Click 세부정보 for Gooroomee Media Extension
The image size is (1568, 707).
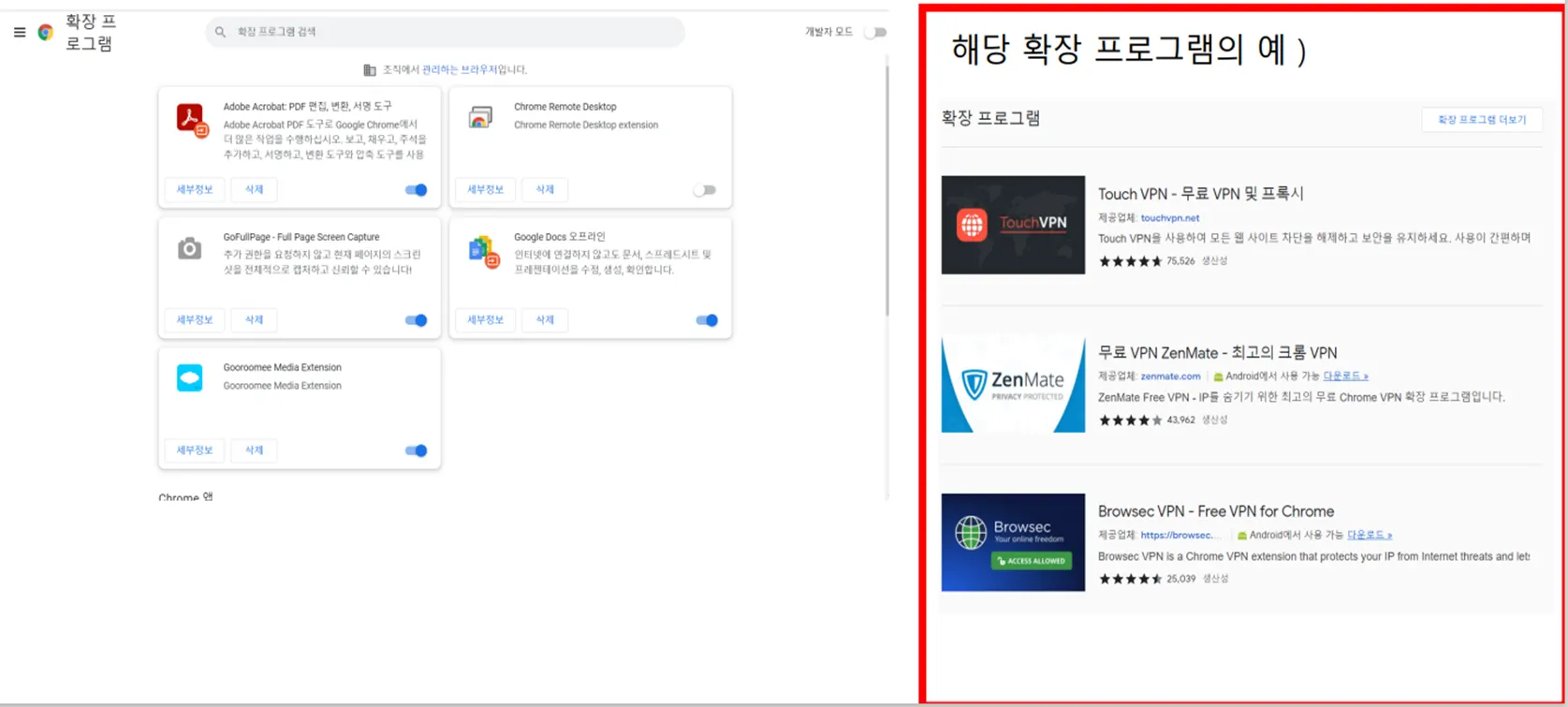(195, 449)
